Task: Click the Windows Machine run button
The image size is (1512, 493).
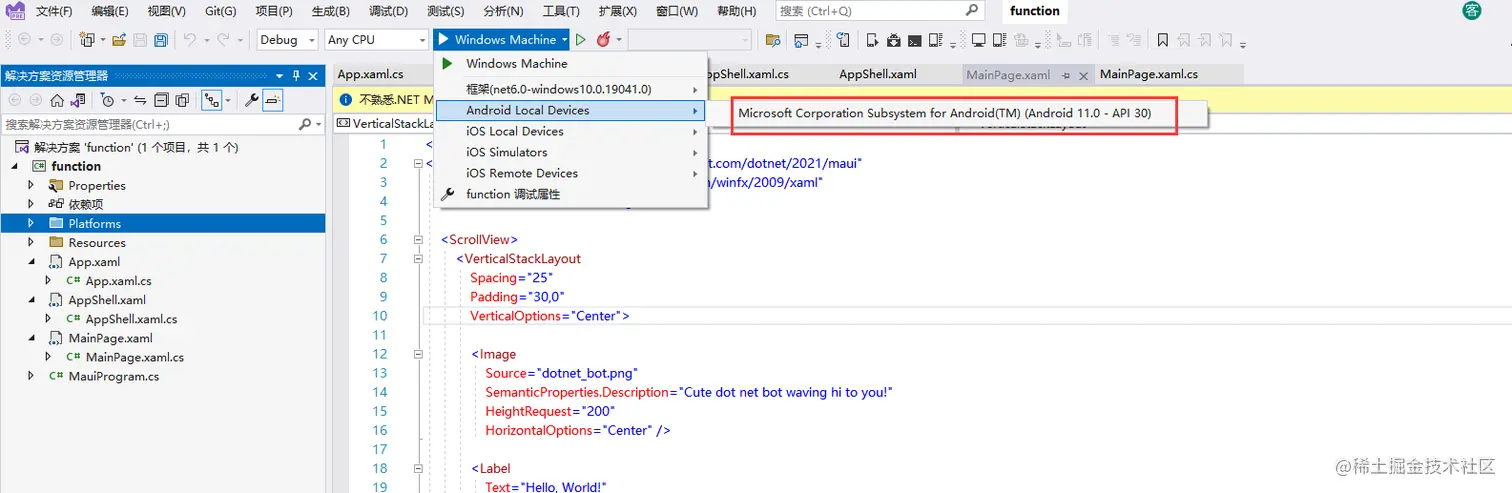Action: point(496,40)
